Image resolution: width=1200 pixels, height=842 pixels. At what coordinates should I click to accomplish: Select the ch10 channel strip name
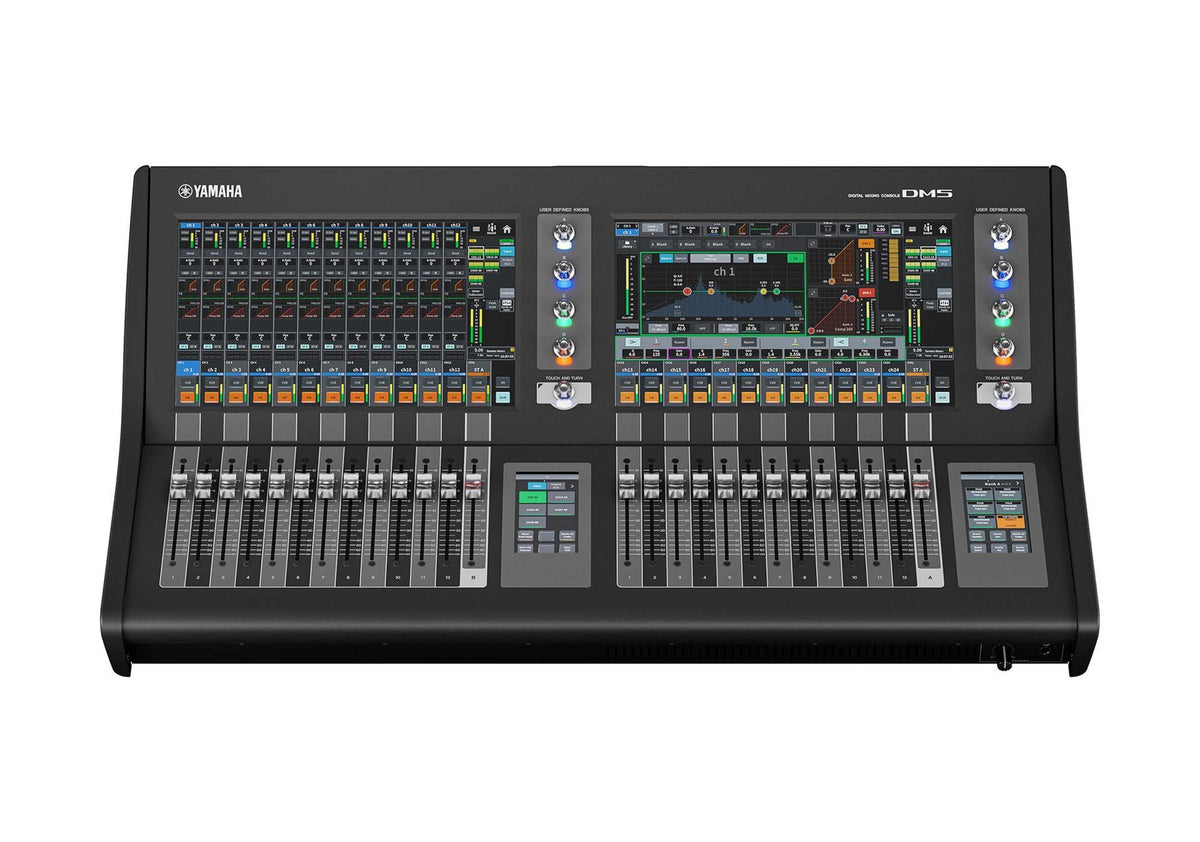click(x=406, y=370)
